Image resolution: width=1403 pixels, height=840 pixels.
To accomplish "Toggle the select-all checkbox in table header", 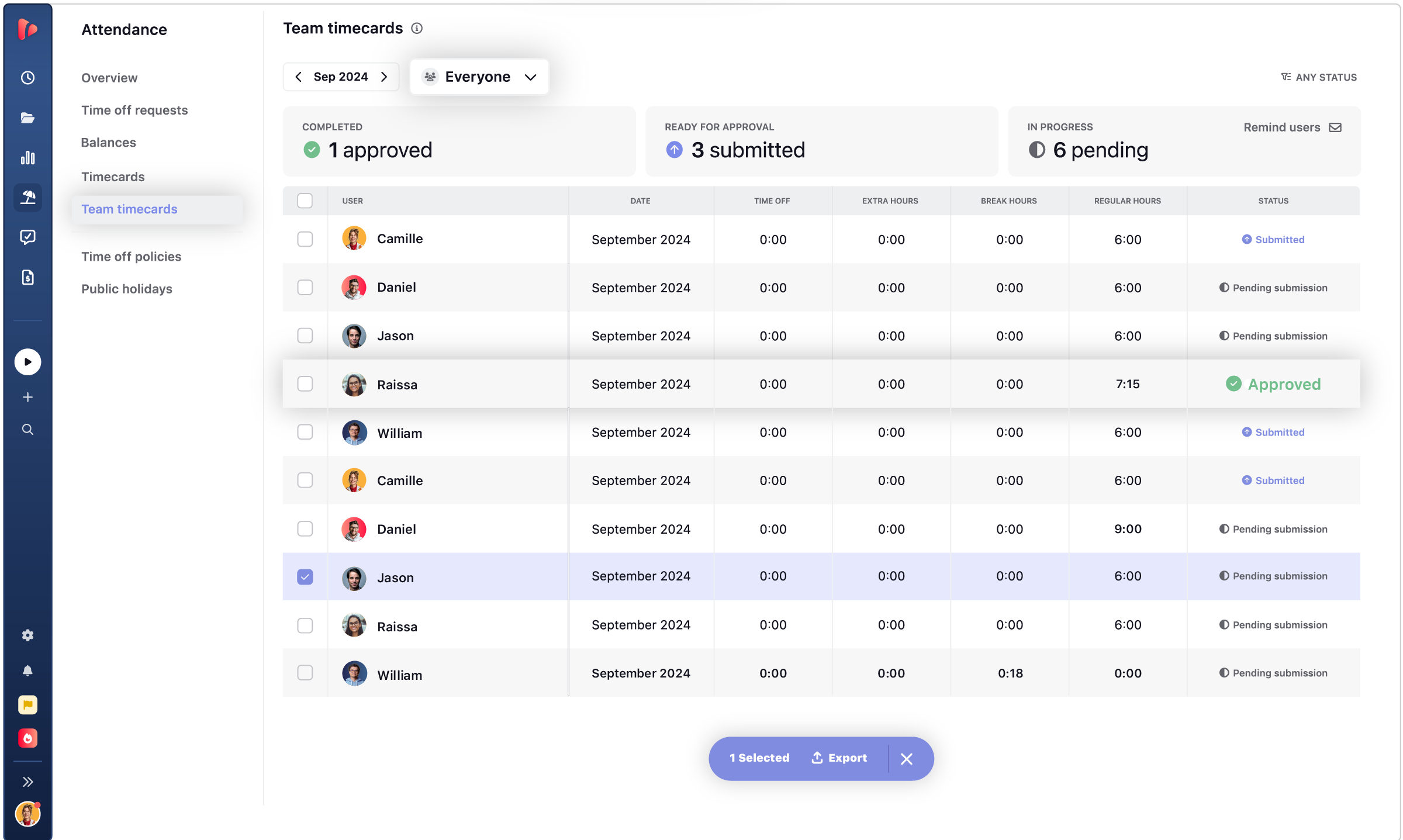I will click(x=305, y=201).
